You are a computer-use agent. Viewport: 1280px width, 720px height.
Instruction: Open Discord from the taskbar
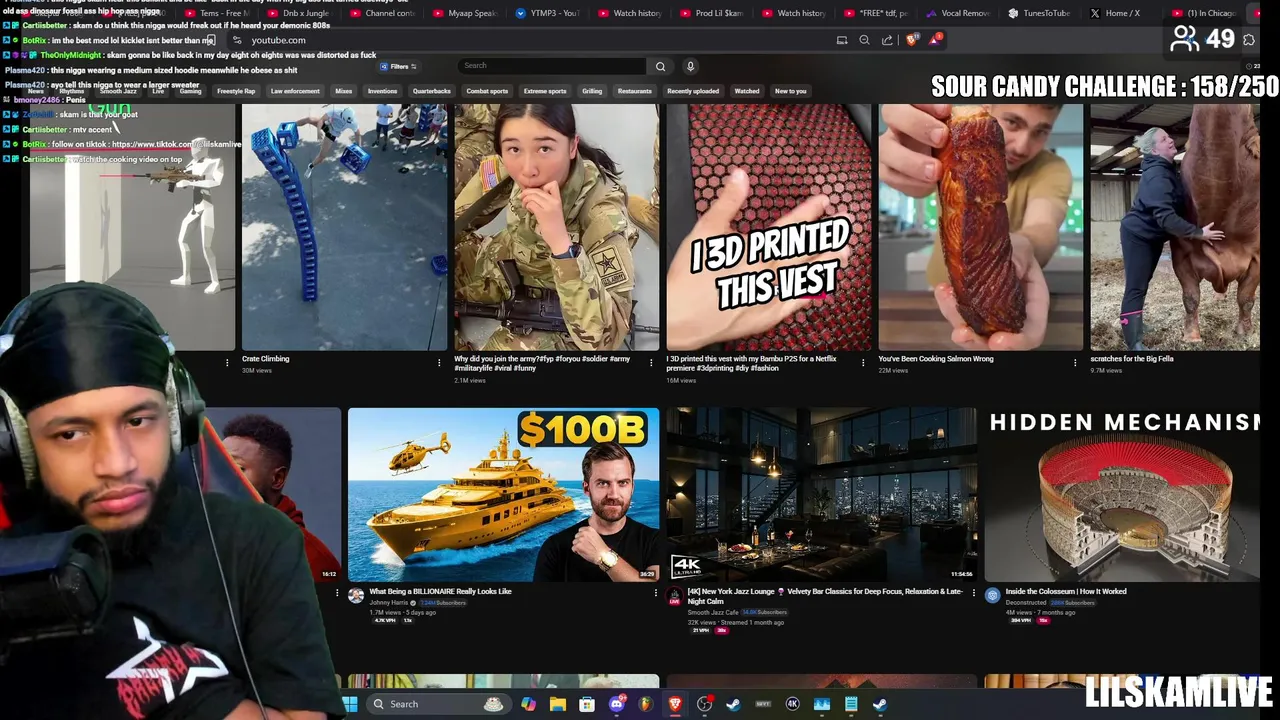[x=616, y=704]
